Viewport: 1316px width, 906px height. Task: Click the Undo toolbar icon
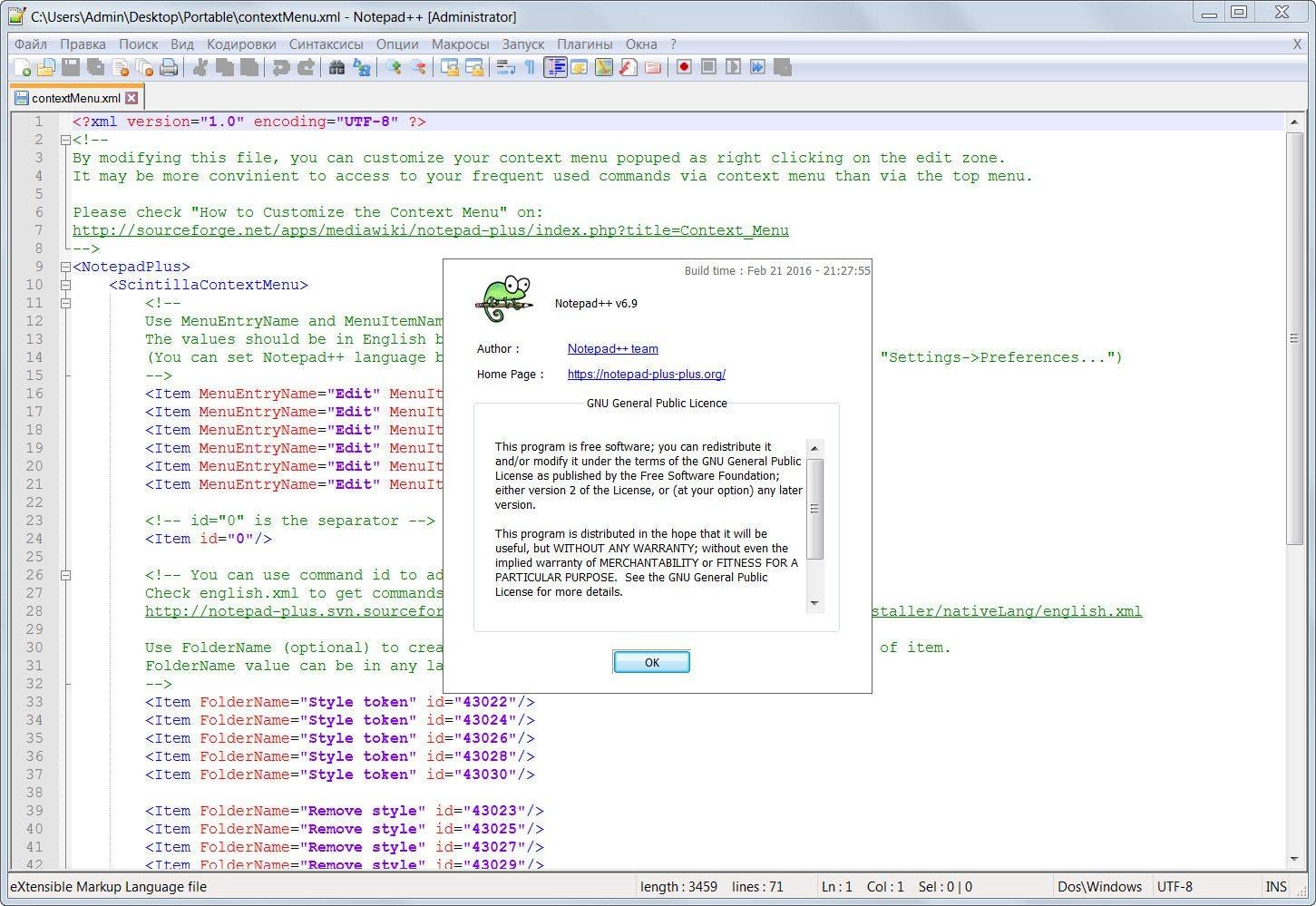pyautogui.click(x=281, y=67)
